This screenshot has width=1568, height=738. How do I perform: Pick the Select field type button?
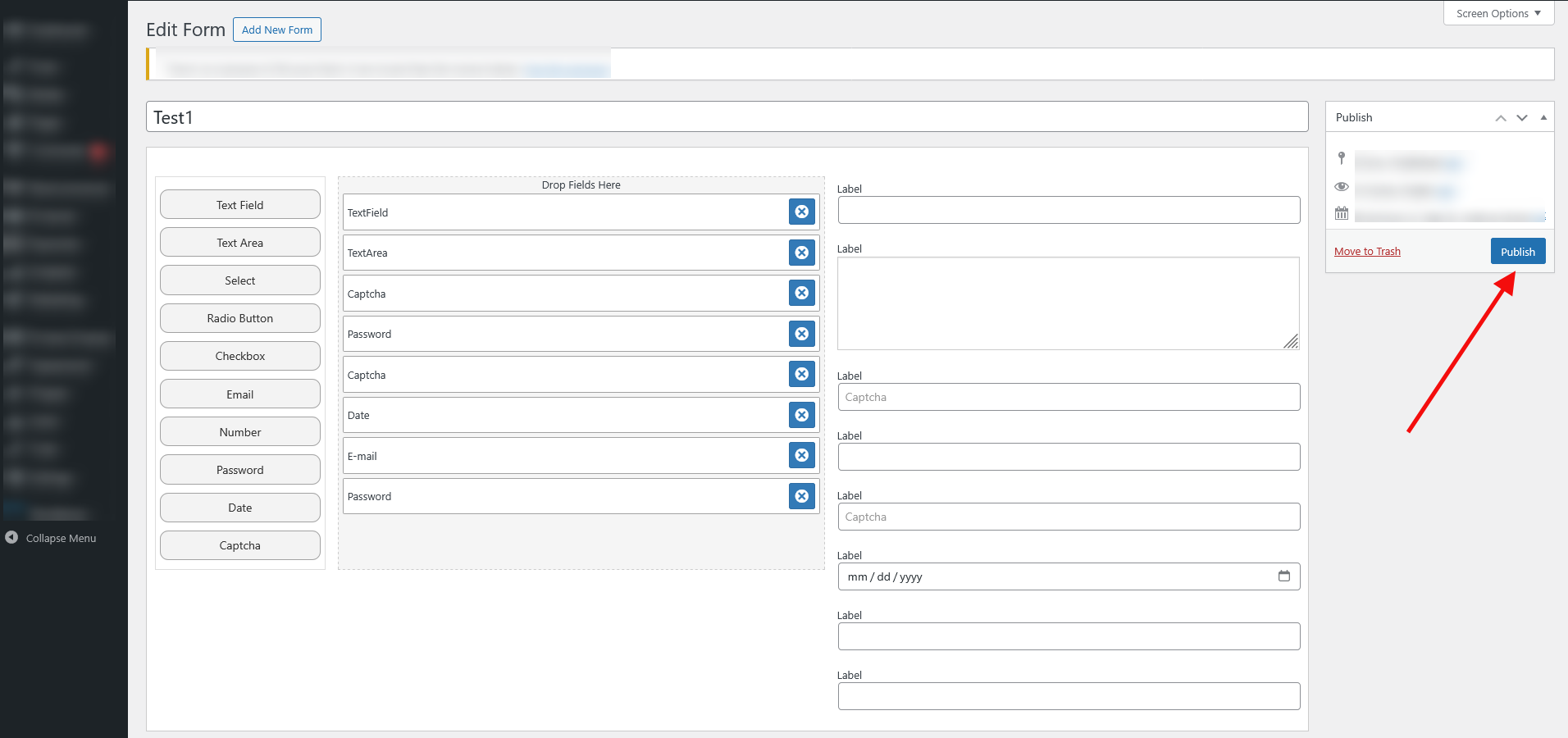[x=240, y=280]
